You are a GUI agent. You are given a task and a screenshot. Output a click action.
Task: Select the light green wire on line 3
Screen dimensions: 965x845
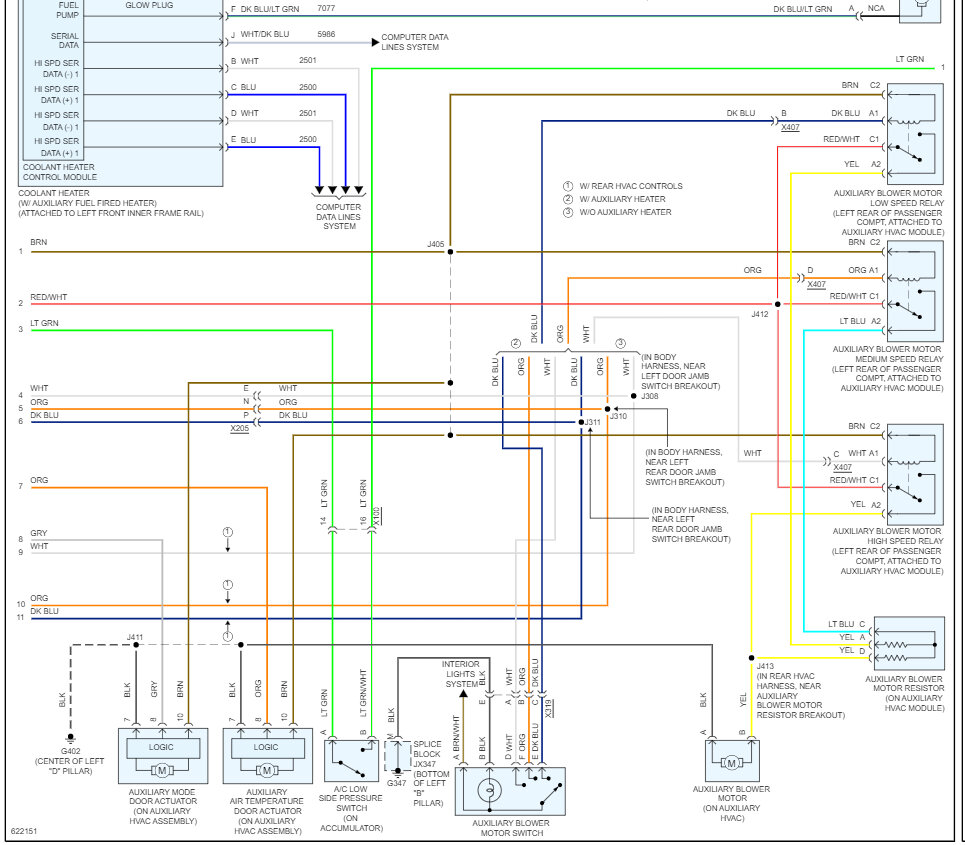click(x=182, y=330)
